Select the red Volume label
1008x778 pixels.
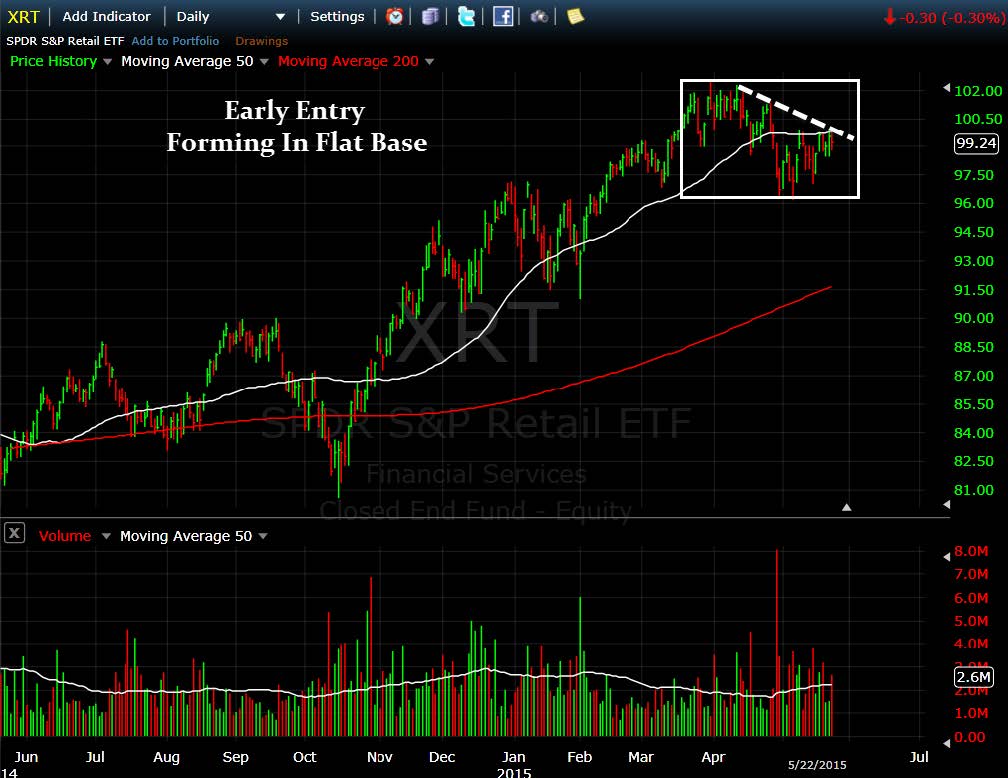pos(65,536)
